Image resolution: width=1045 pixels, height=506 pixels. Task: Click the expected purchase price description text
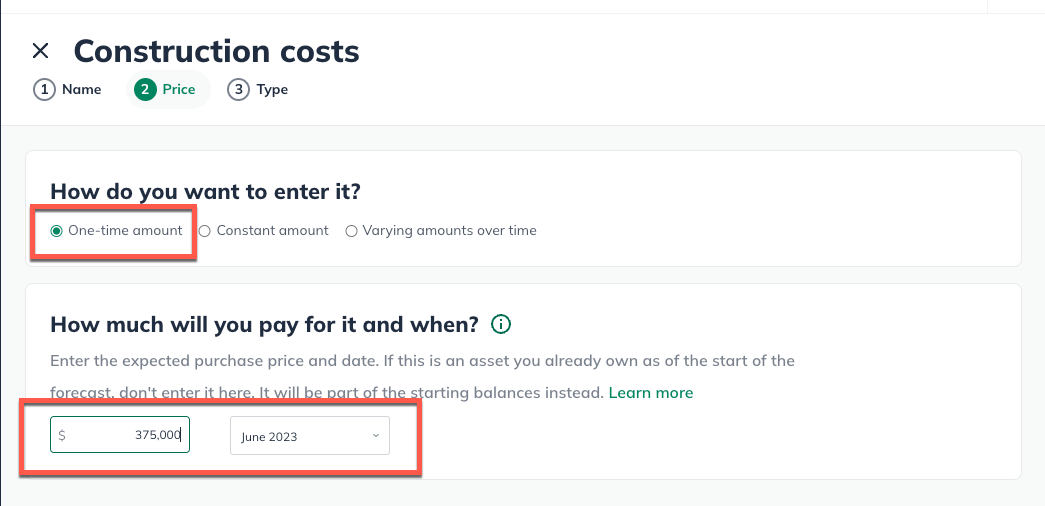pyautogui.click(x=423, y=377)
